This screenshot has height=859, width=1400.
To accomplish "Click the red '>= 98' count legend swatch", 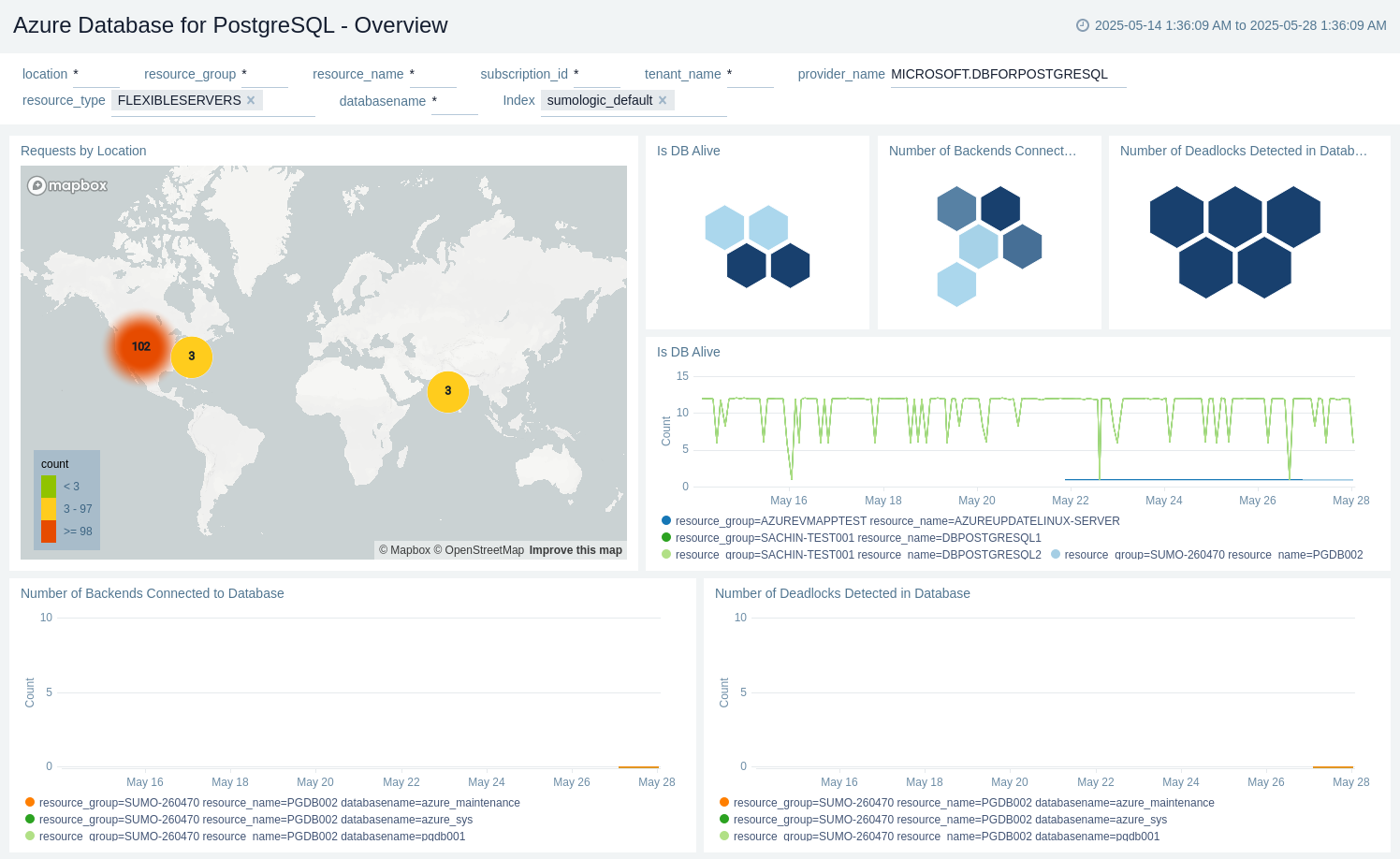I will (49, 531).
